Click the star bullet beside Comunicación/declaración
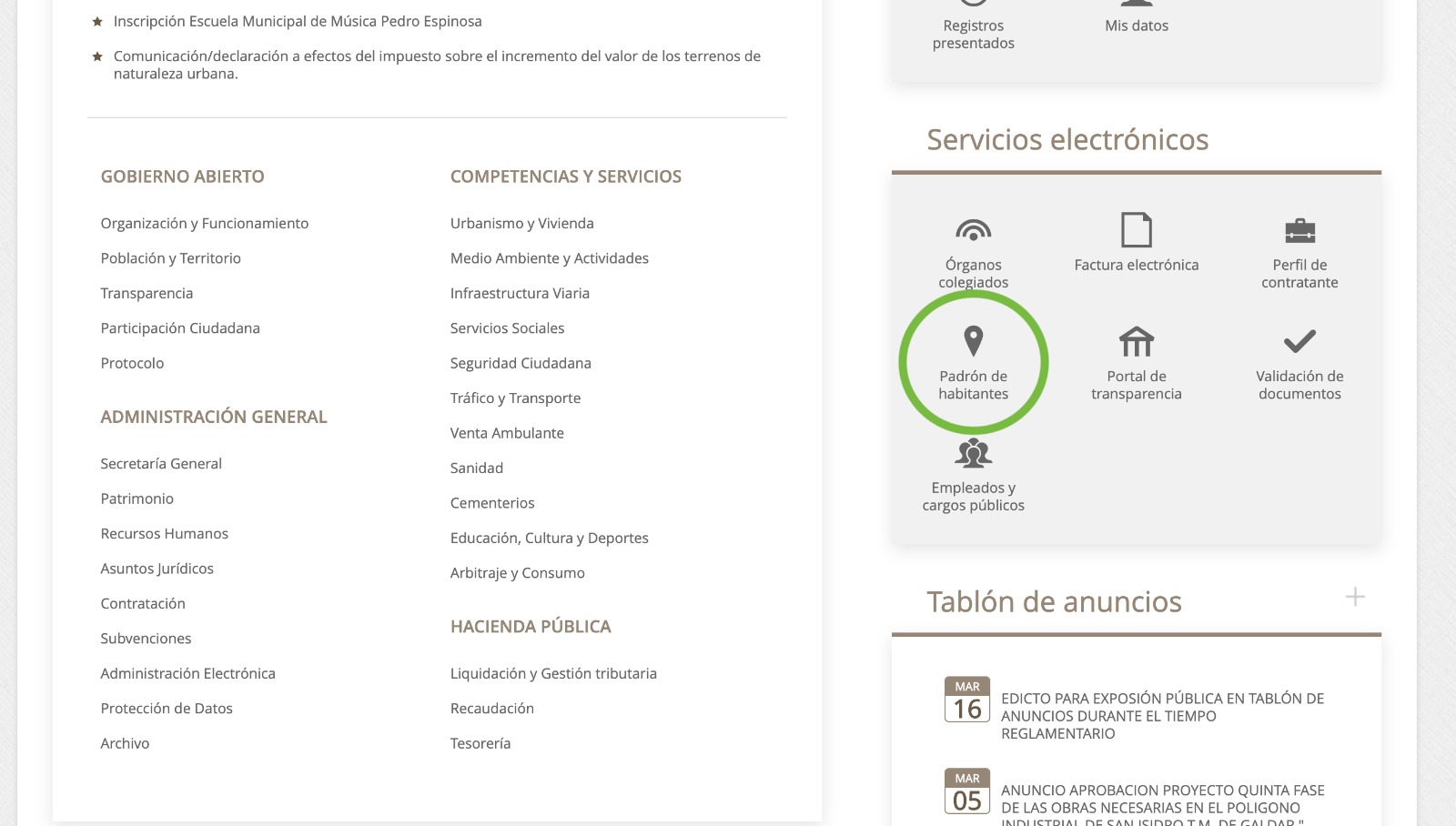1456x826 pixels. click(97, 56)
